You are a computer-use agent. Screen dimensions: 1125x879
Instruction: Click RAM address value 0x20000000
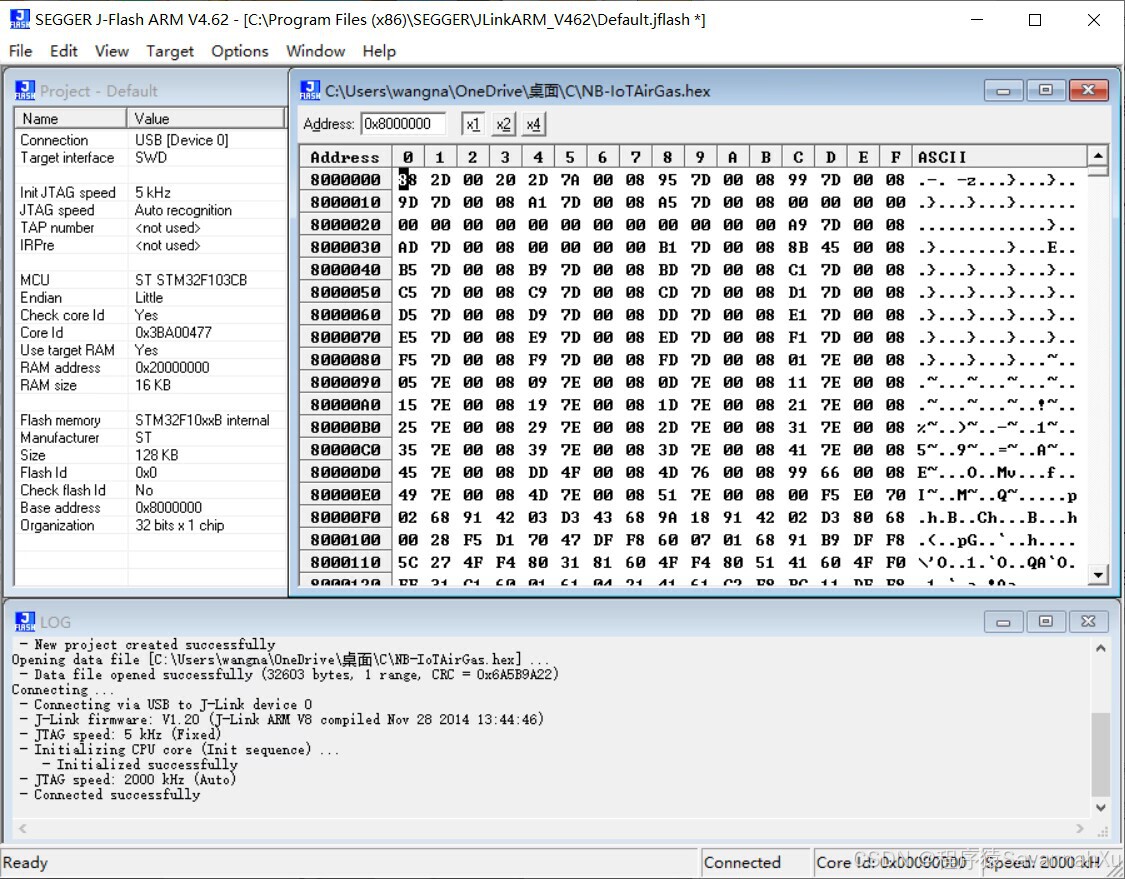[172, 368]
